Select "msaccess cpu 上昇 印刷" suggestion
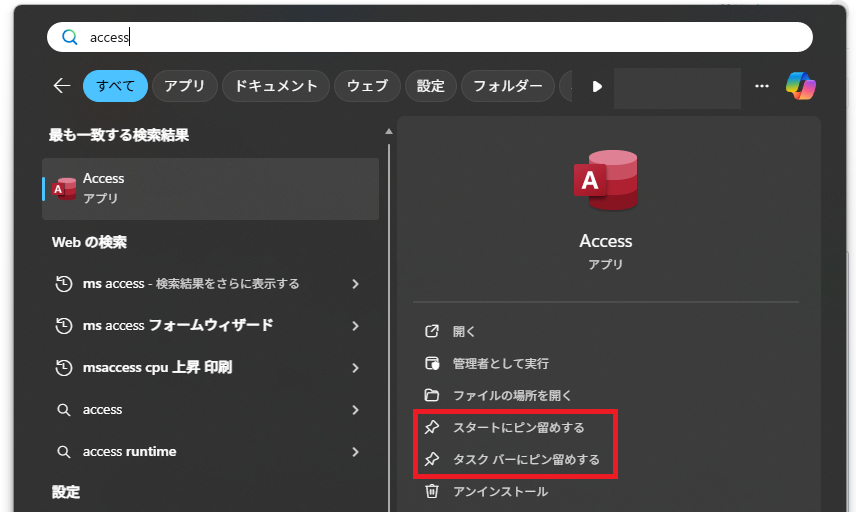The image size is (856, 512). [211, 368]
